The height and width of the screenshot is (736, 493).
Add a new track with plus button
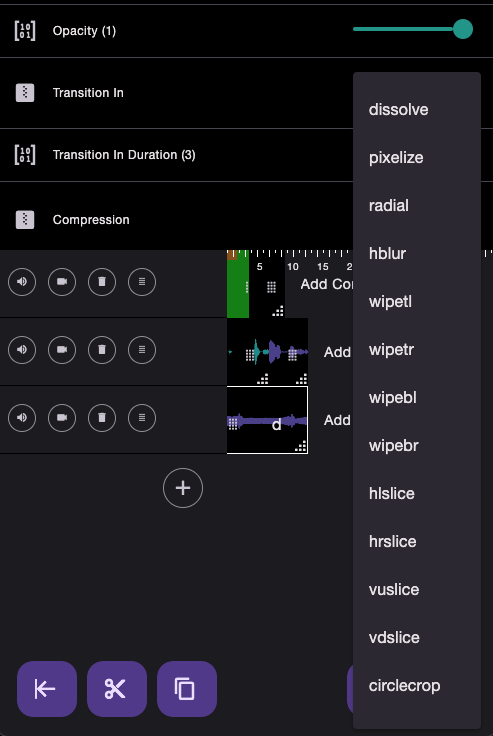[x=183, y=488]
